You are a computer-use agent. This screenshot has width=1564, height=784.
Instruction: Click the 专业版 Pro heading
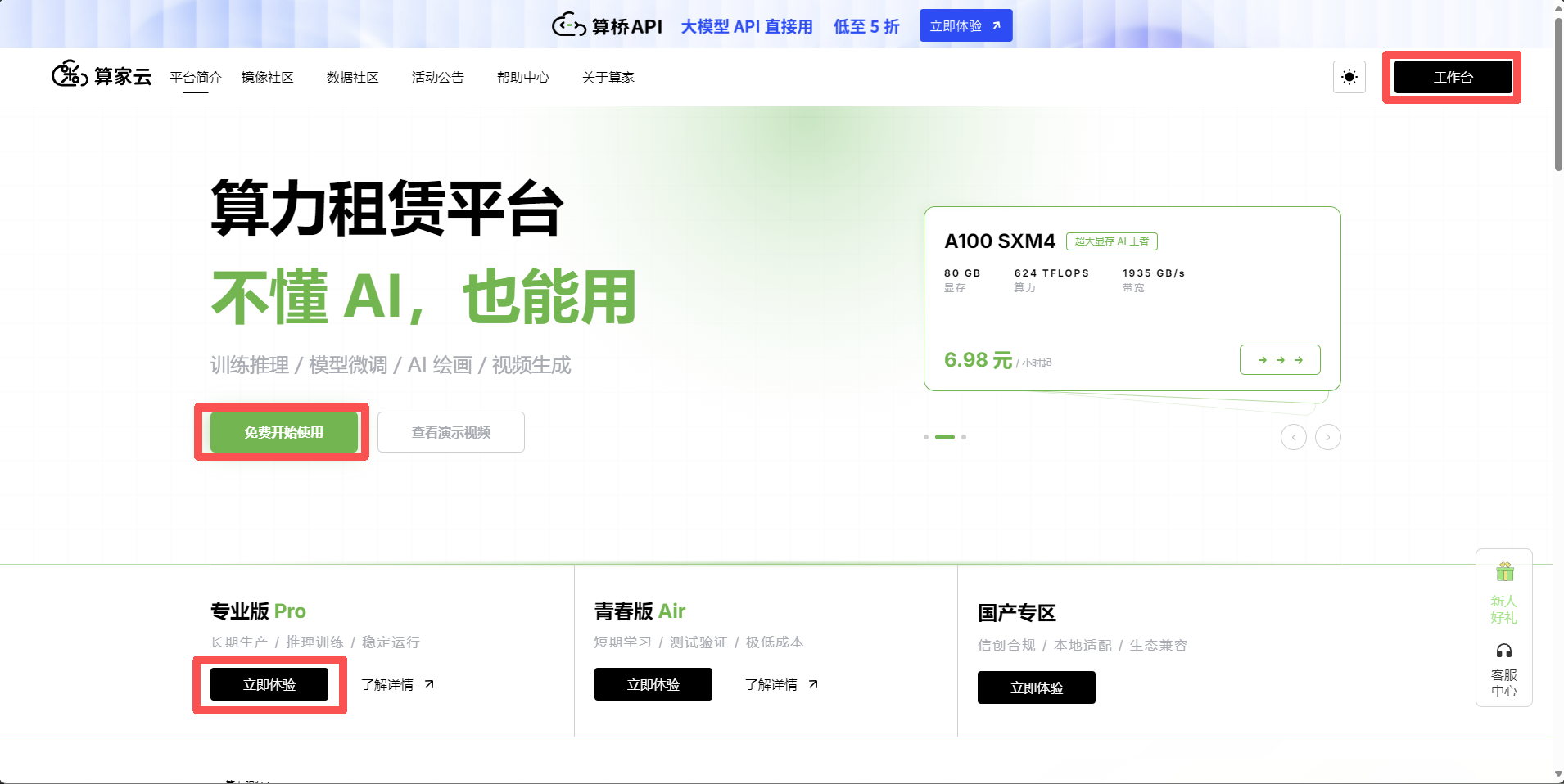tap(258, 611)
